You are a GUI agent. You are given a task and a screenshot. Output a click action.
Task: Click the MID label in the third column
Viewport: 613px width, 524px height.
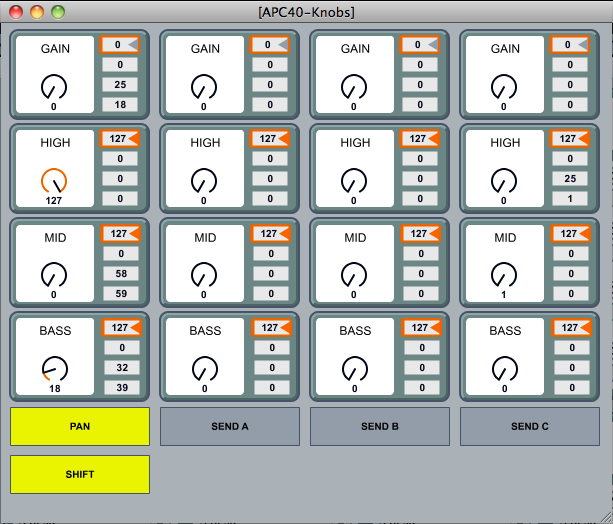tap(355, 238)
